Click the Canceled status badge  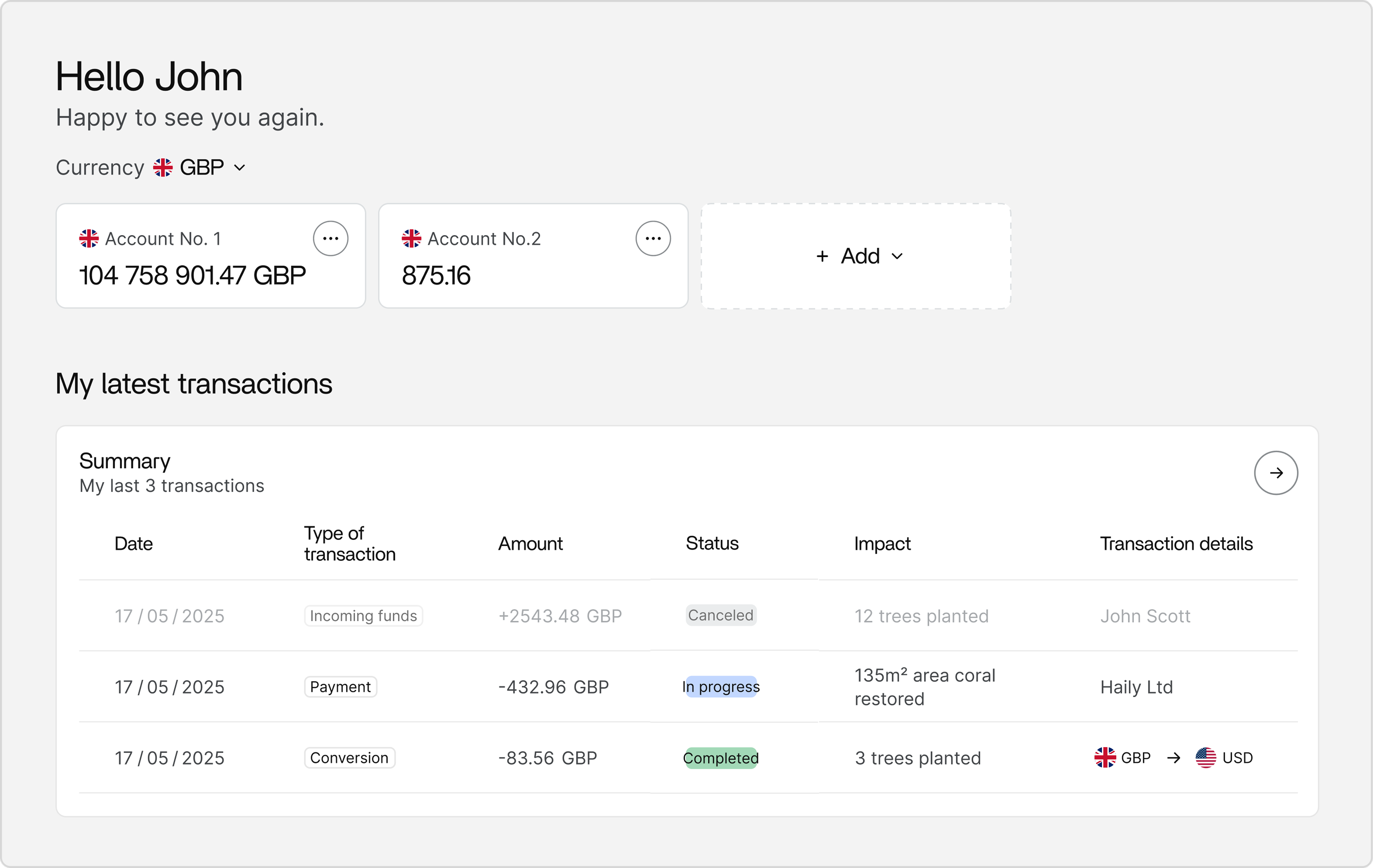tap(721, 615)
